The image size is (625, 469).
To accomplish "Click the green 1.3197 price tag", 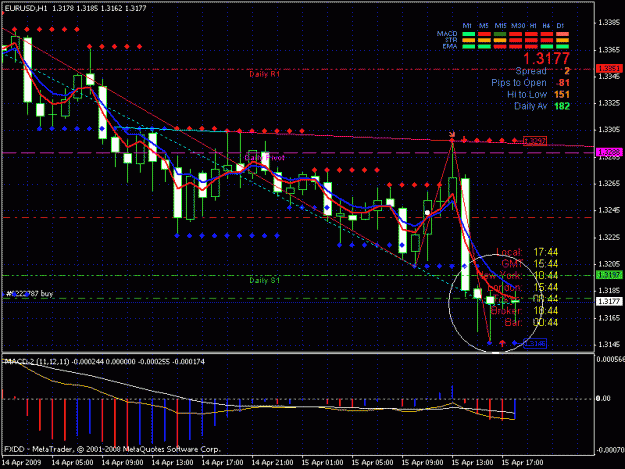I will 609,275.
